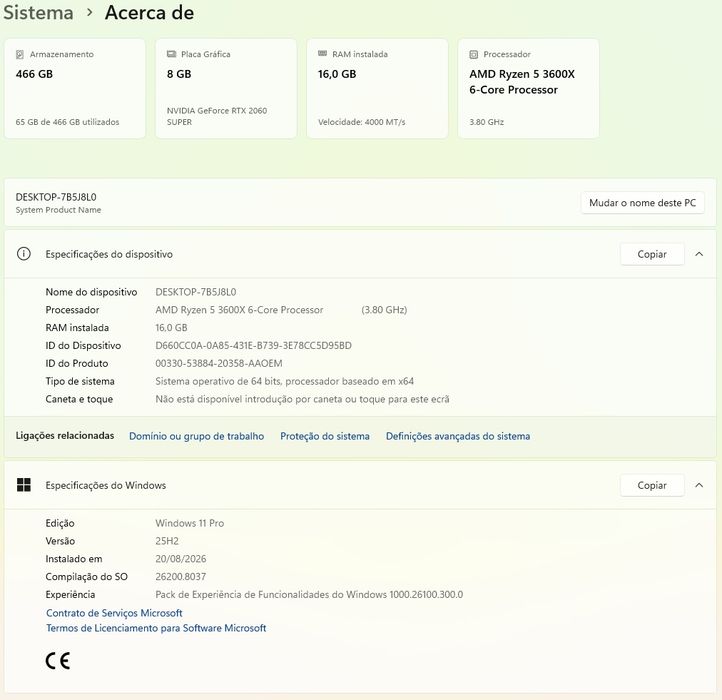Select the RAM instalada value 16,0 GB
722x700 pixels.
pos(171,328)
